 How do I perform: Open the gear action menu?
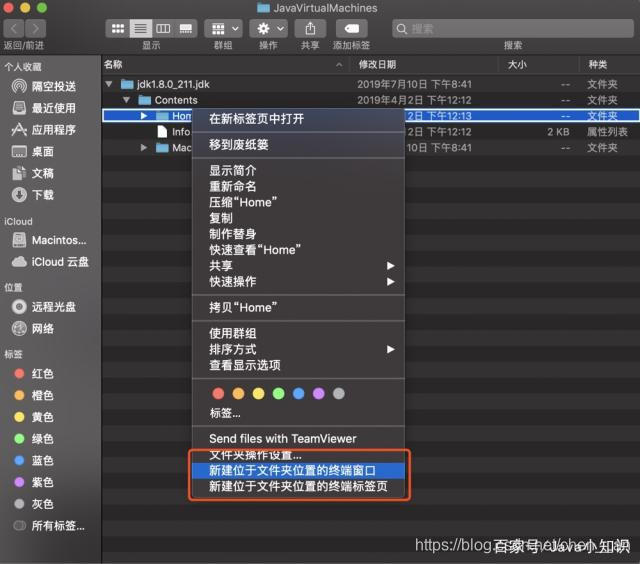tap(269, 29)
